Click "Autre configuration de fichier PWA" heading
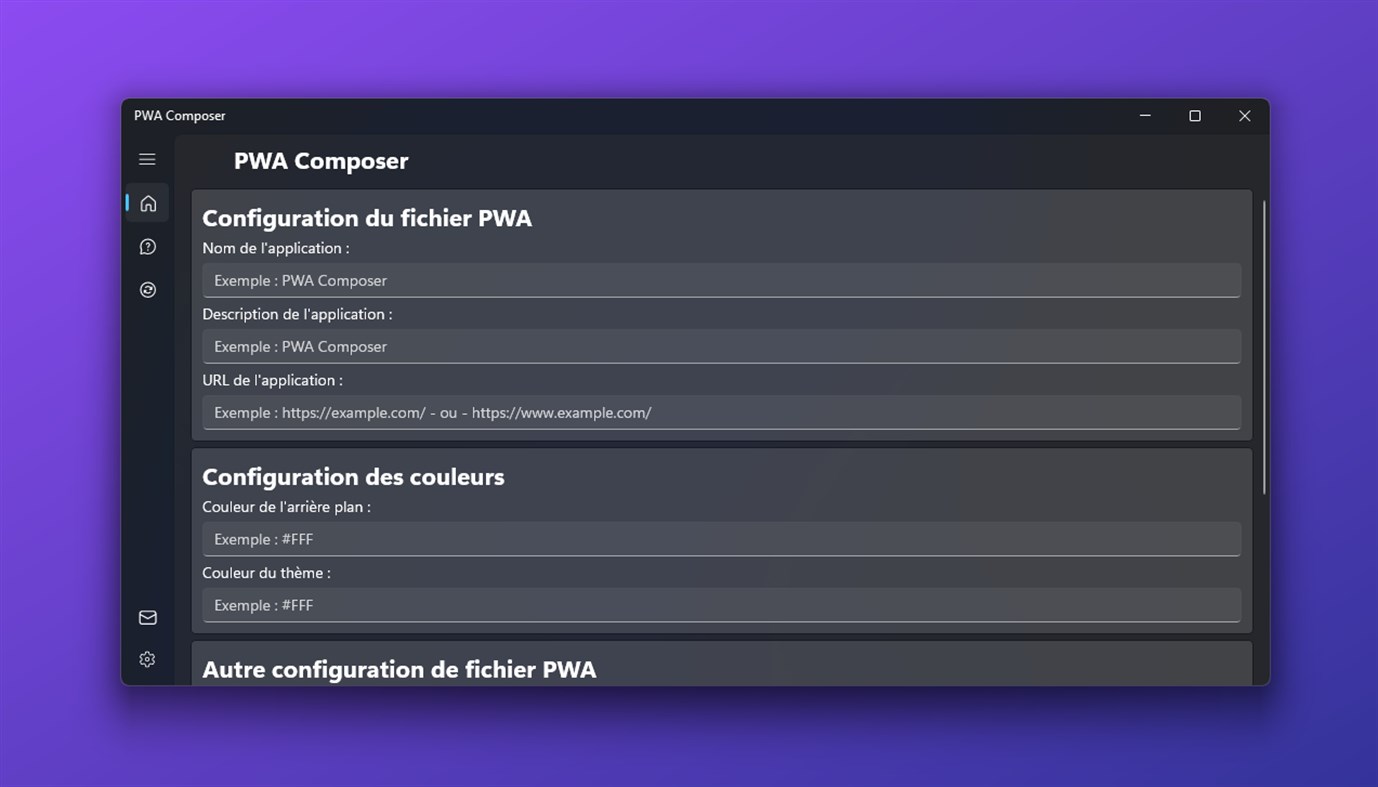Screen dimensions: 1378x787 point(399,669)
